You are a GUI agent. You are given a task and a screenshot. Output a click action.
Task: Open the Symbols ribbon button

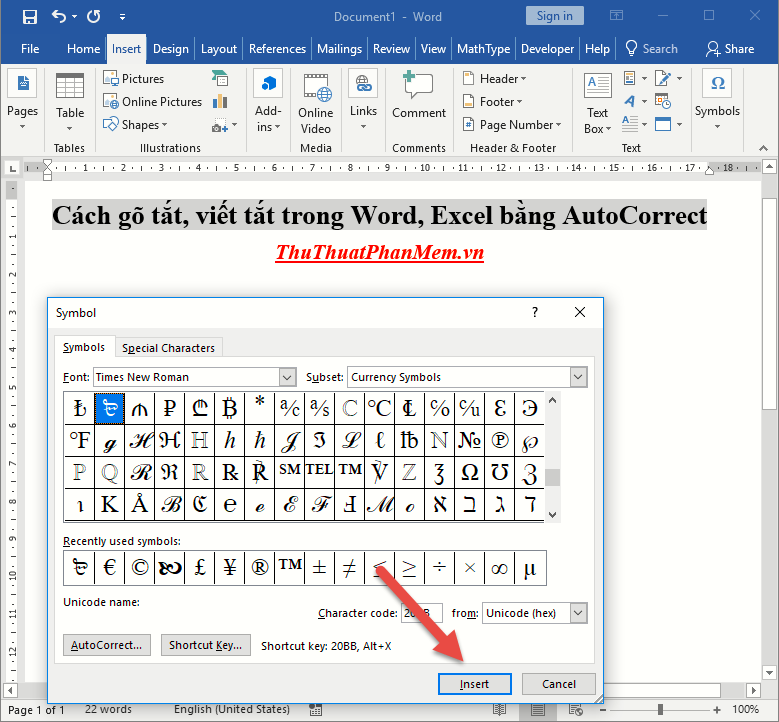tap(717, 99)
